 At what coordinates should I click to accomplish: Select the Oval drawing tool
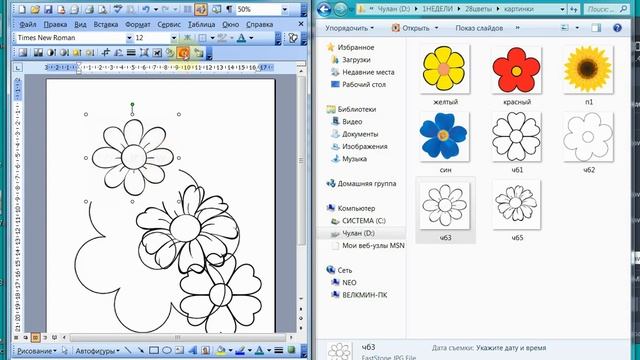(167, 350)
